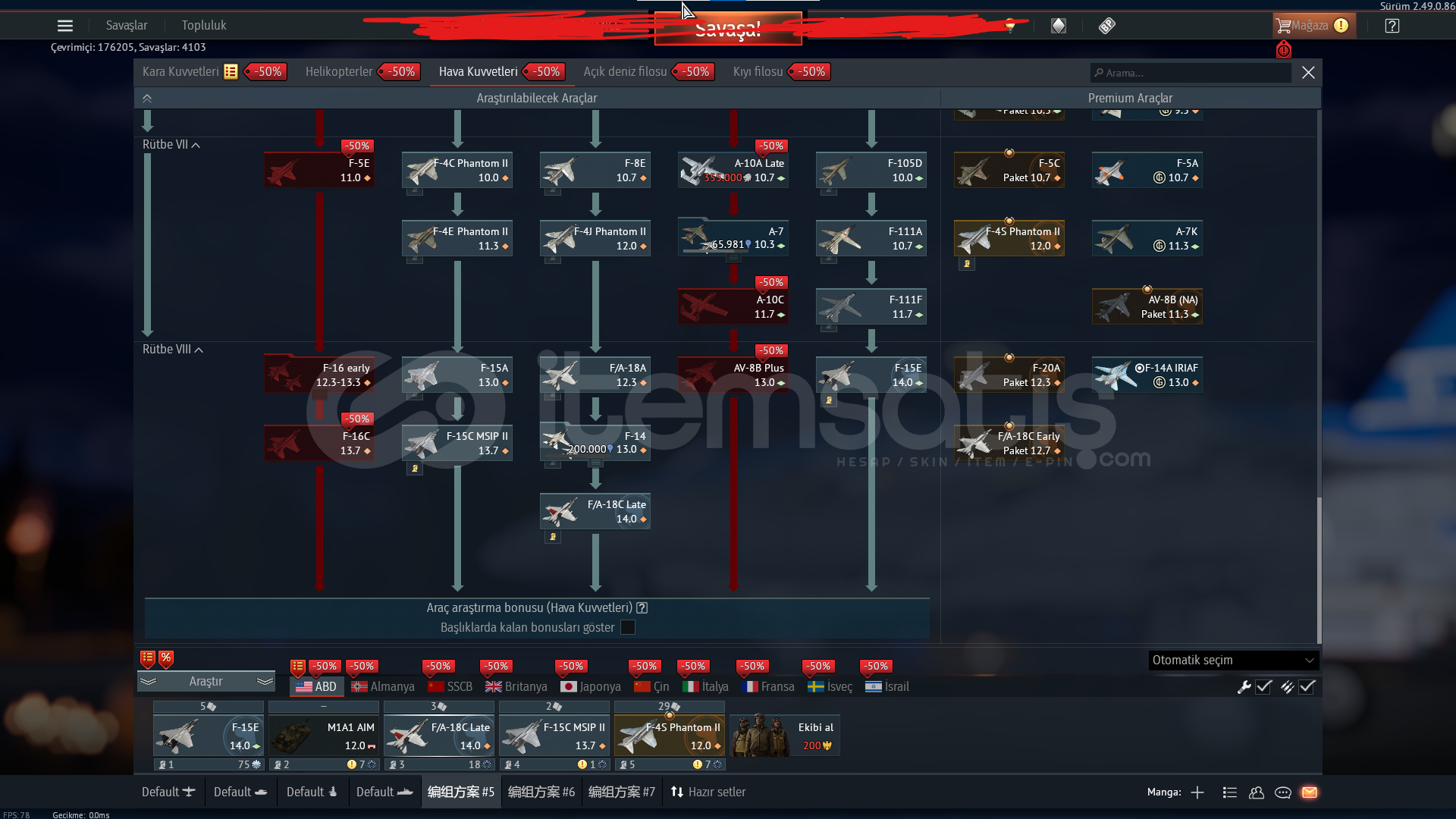This screenshot has height=819, width=1456.
Task: Toggle the automatic repair wrench checkbox
Action: pos(1263,687)
